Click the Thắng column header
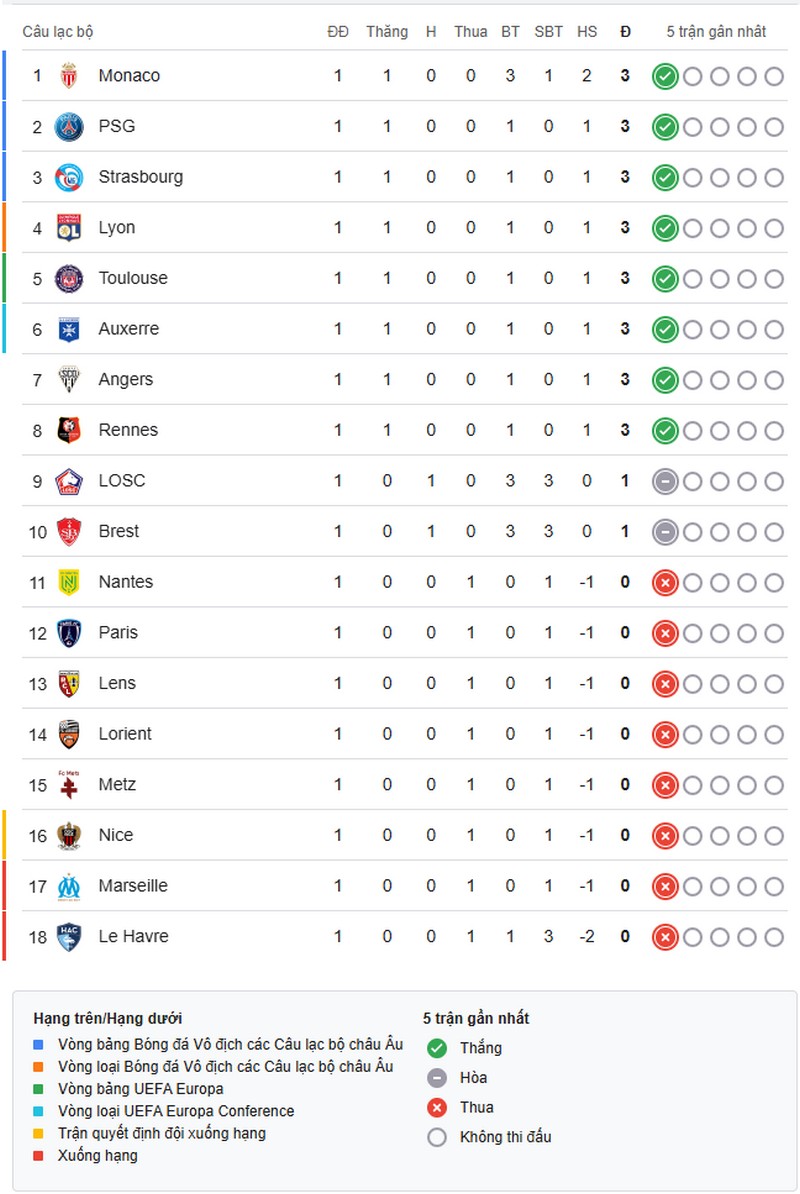Viewport: 800px width, 1194px height. tap(387, 32)
